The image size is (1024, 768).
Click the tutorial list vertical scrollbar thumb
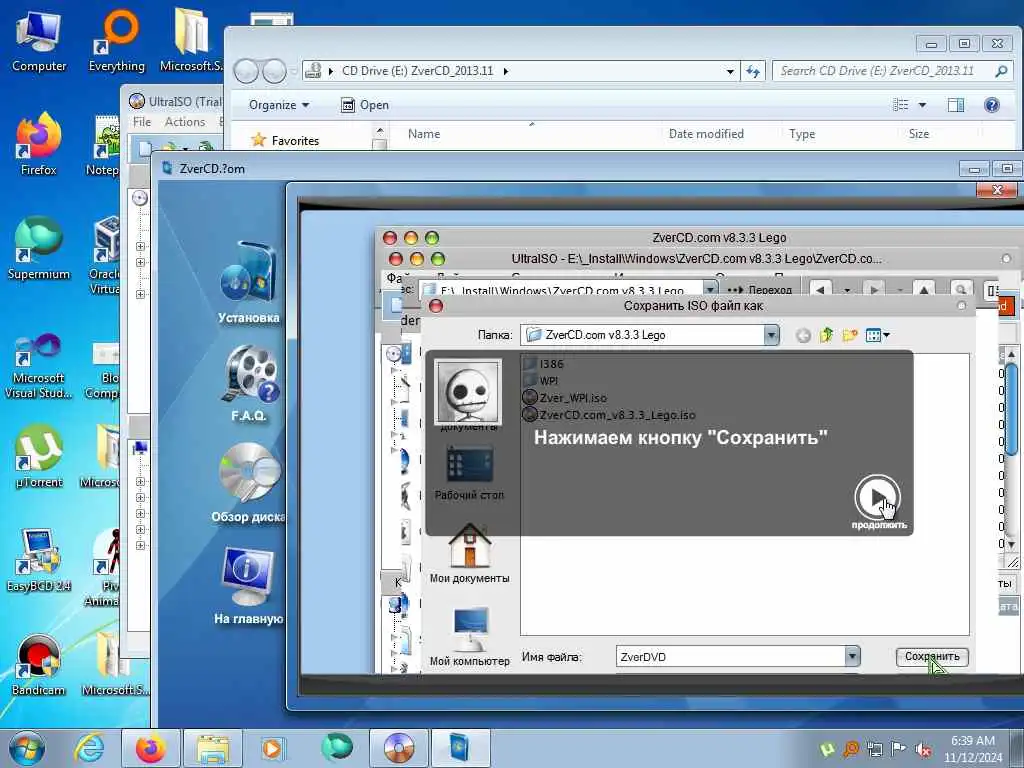coord(1012,408)
